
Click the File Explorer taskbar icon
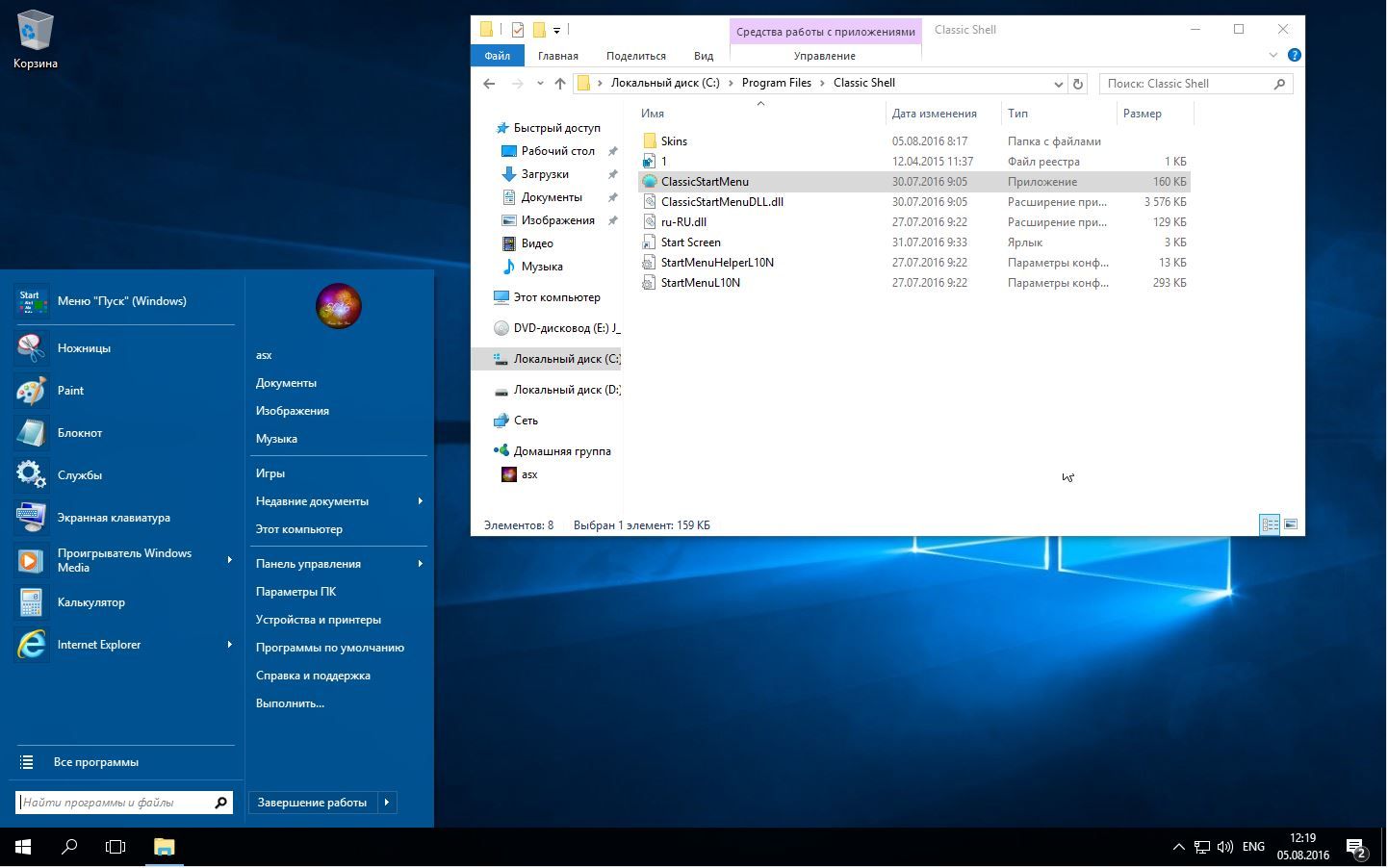(164, 847)
